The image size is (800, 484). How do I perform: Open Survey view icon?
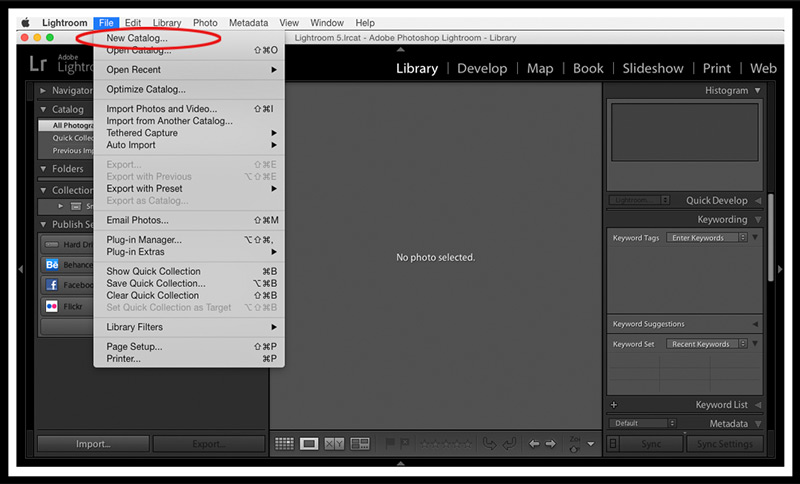(x=360, y=444)
